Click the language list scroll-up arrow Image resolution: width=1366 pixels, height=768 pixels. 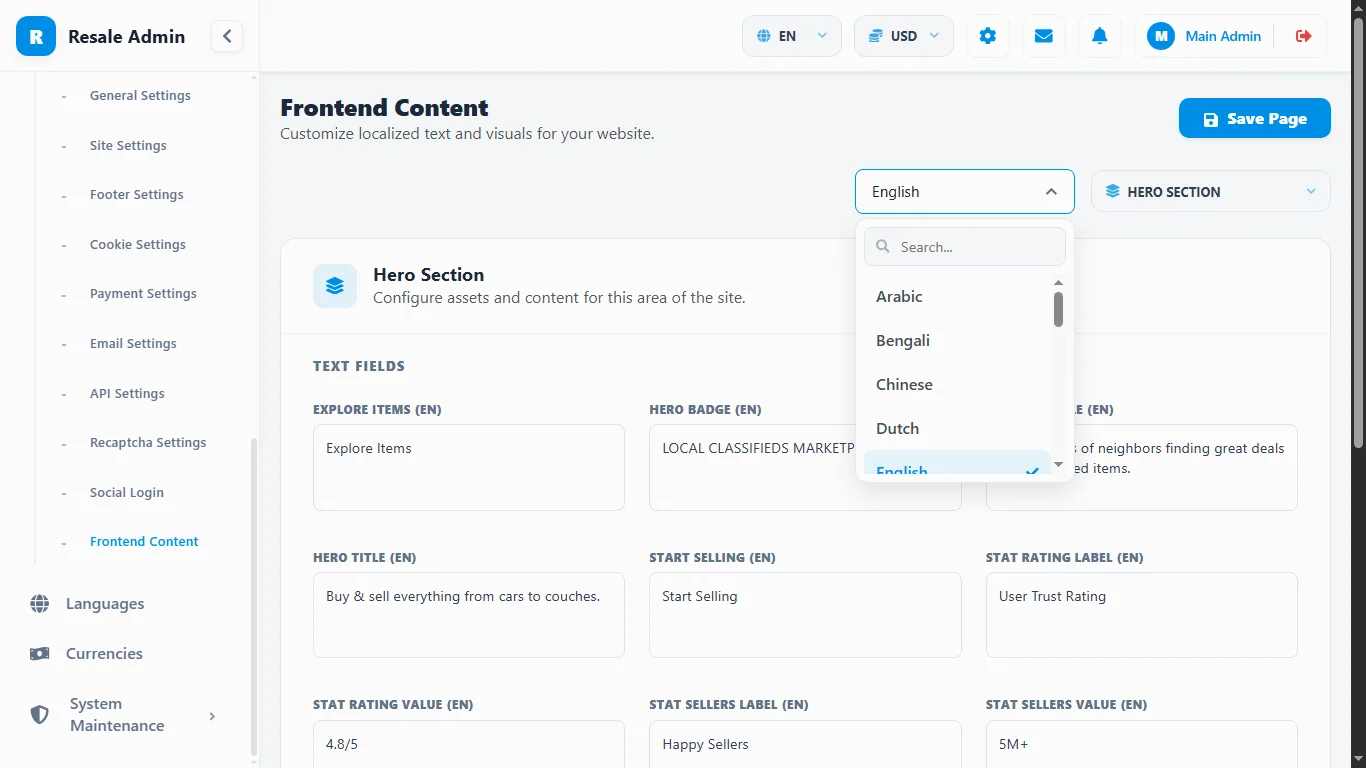[x=1058, y=283]
